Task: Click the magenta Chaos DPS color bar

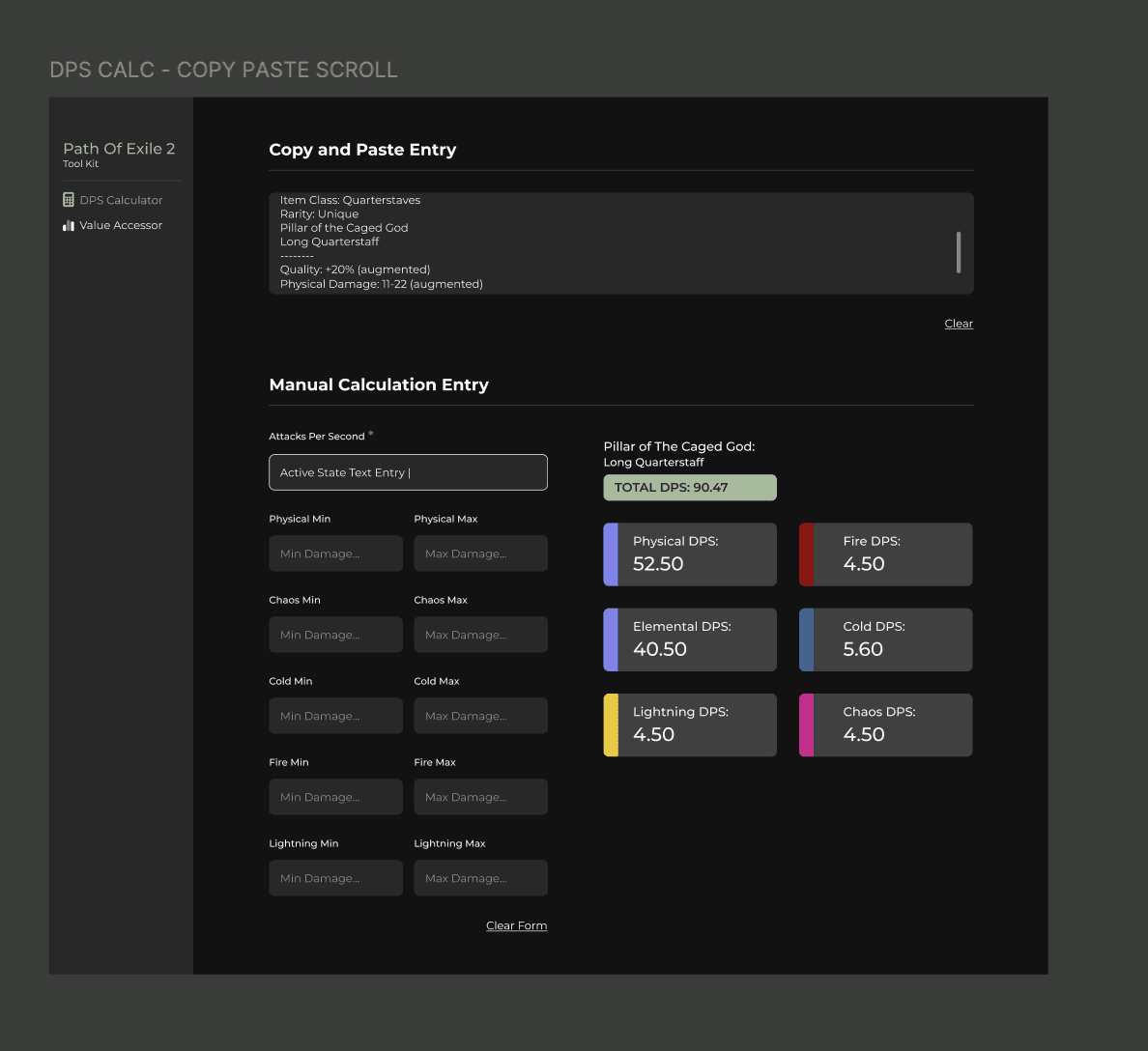Action: click(x=806, y=725)
